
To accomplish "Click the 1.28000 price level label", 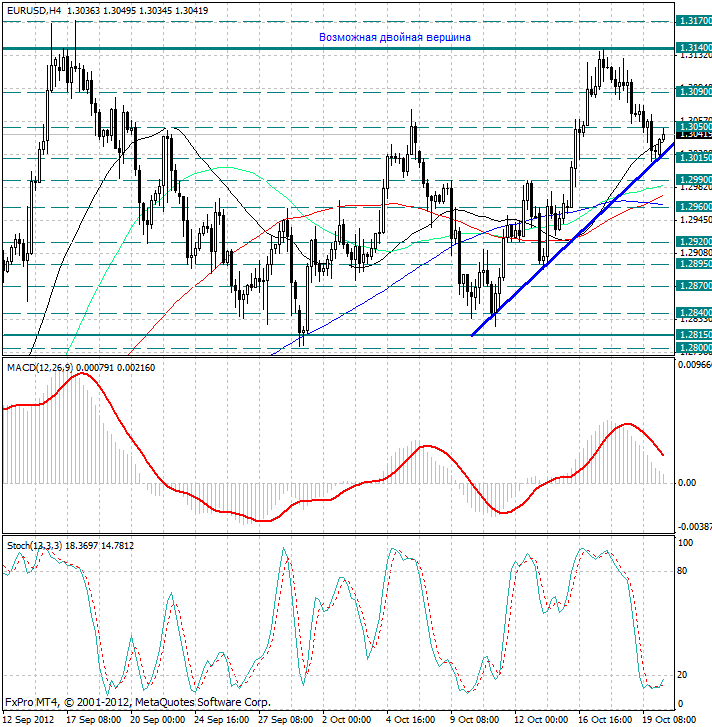I will (694, 348).
